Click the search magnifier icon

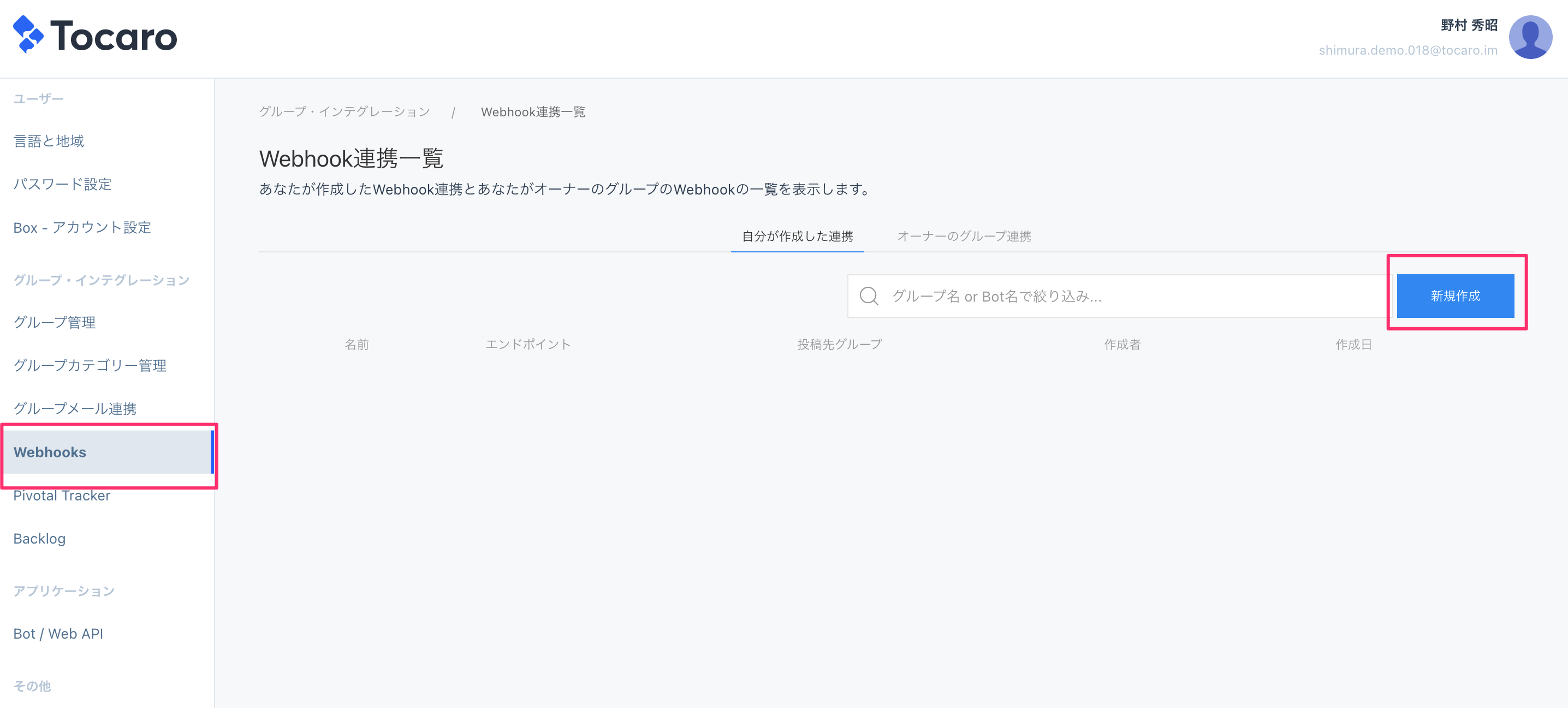(x=869, y=296)
